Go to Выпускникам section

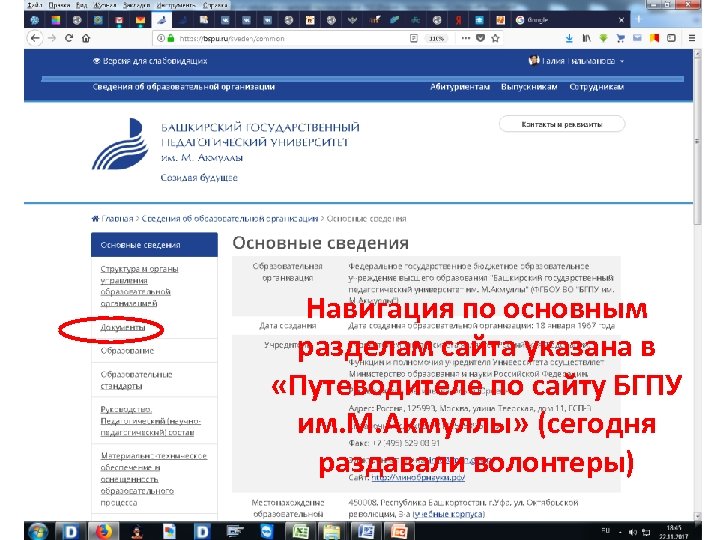coord(529,87)
